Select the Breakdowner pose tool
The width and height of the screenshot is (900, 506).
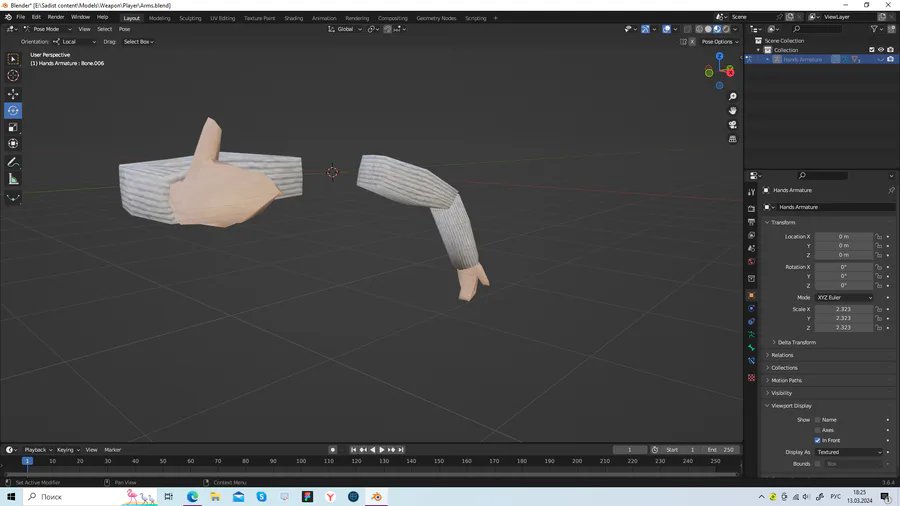pos(13,198)
